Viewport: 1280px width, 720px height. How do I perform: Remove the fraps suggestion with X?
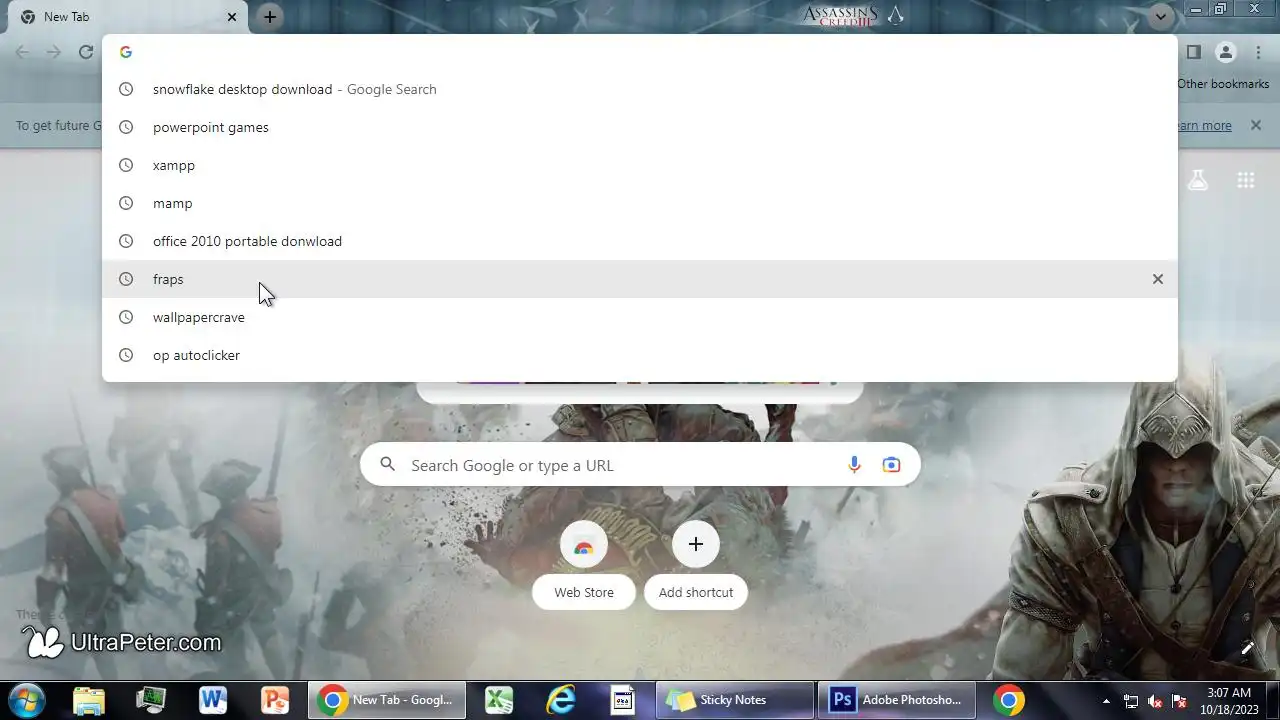tap(1157, 279)
